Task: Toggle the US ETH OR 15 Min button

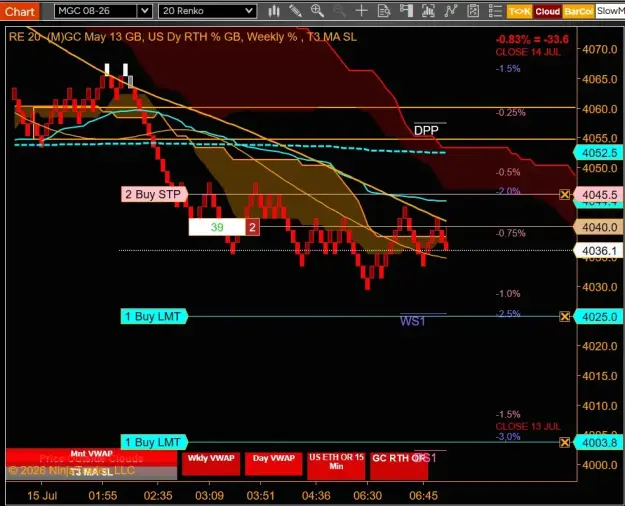Action: pos(336,465)
